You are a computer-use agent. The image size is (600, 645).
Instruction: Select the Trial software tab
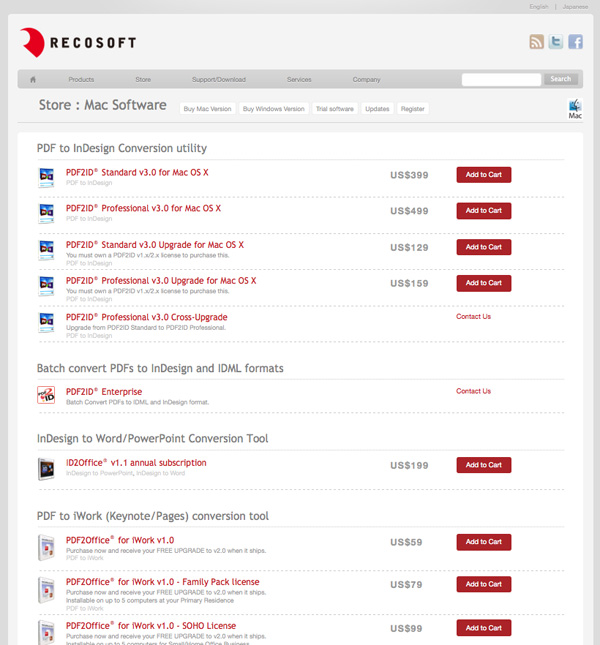(x=335, y=109)
